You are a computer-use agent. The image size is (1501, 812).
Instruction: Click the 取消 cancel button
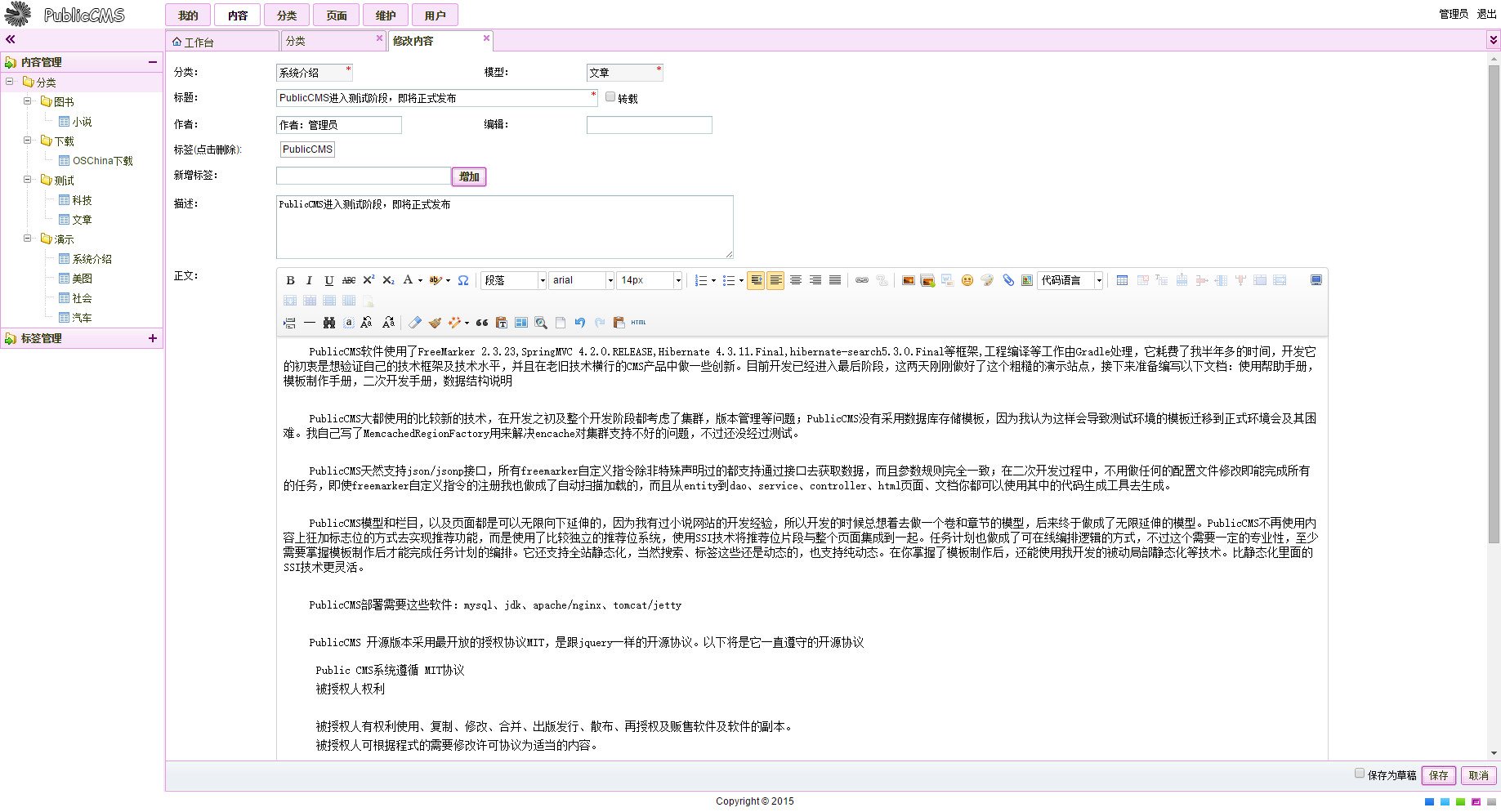pos(1478,775)
